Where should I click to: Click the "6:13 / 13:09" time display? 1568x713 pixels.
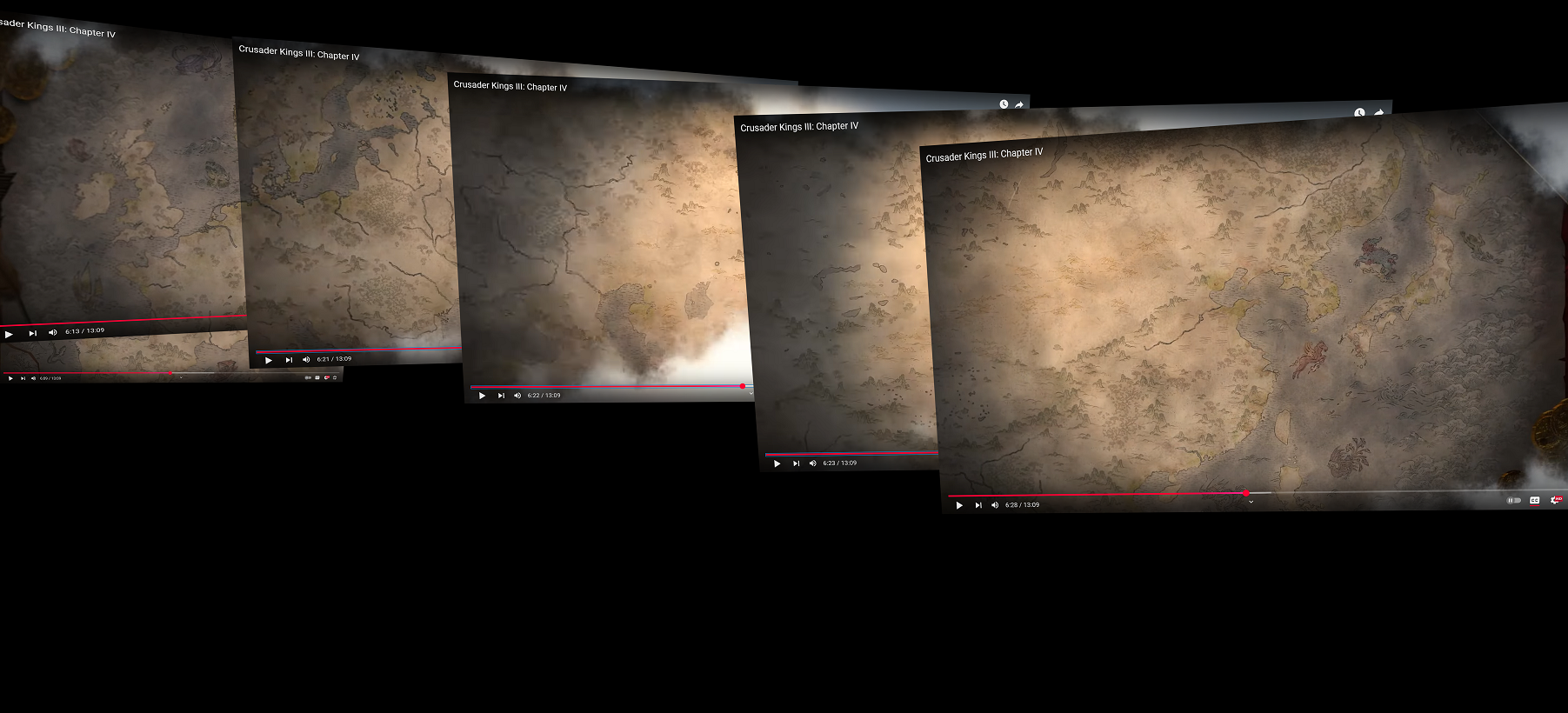(x=84, y=331)
